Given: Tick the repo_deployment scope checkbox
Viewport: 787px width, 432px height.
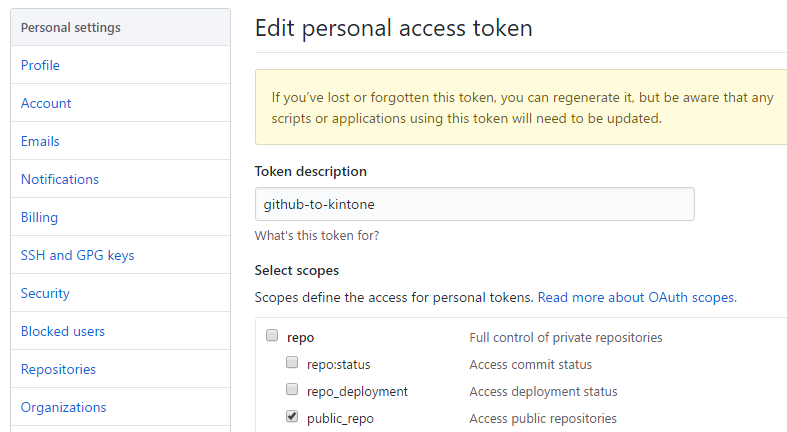Looking at the screenshot, I should (x=292, y=390).
